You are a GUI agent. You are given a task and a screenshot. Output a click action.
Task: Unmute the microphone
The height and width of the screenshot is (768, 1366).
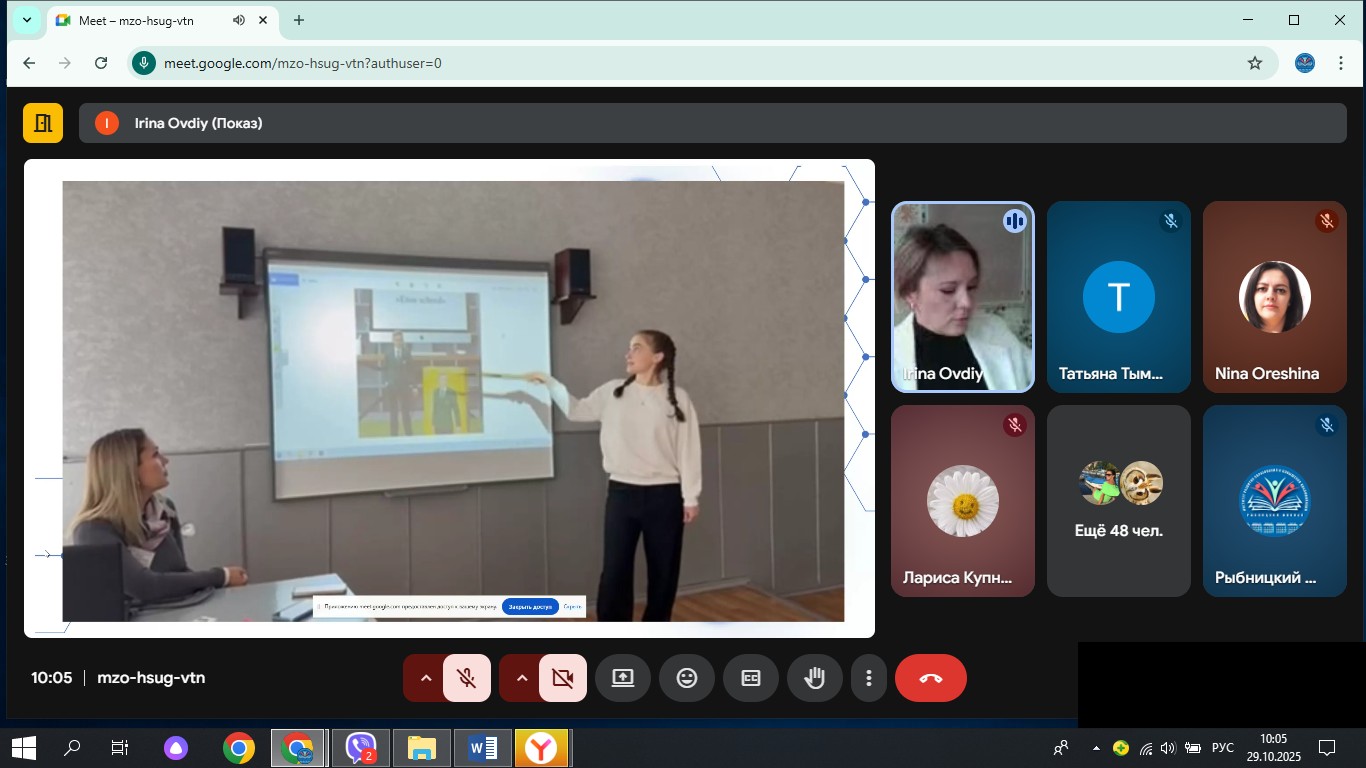coord(466,678)
